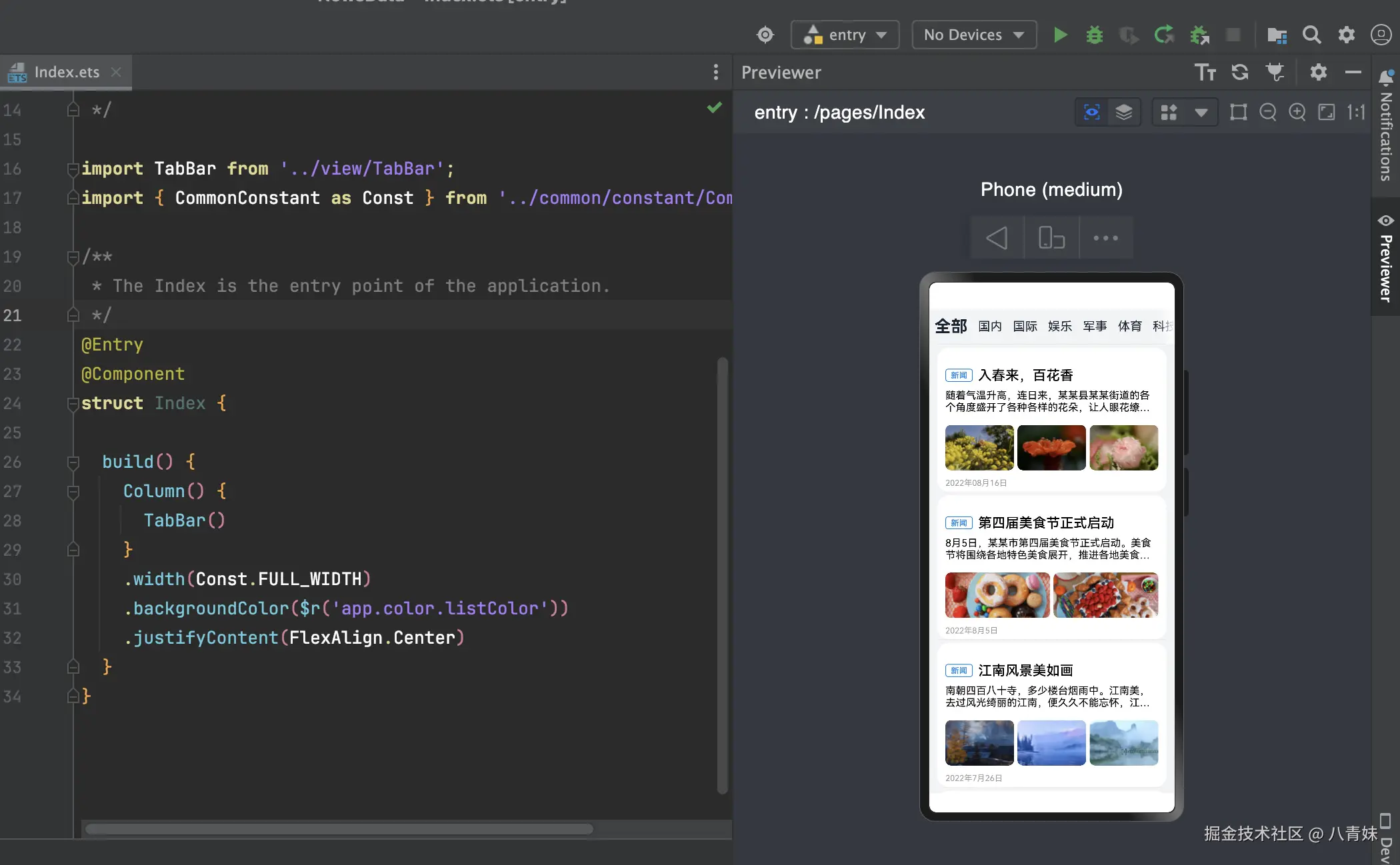Rotate the phone preview orientation
Screen dimensions: 1400x865
(1051, 238)
